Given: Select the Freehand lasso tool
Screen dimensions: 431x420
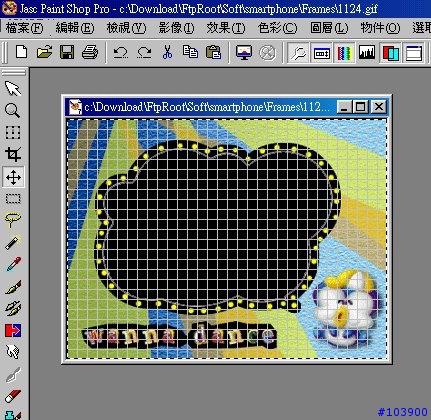Looking at the screenshot, I should 13,220.
